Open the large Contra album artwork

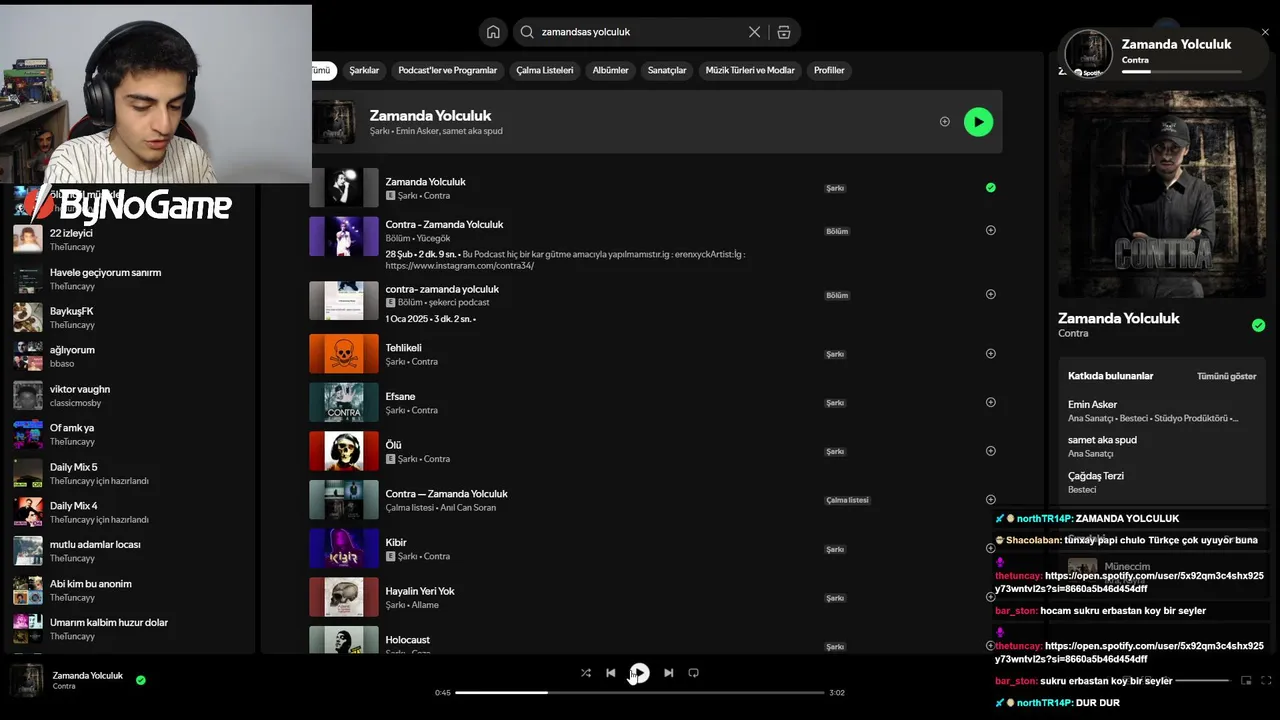(1162, 194)
